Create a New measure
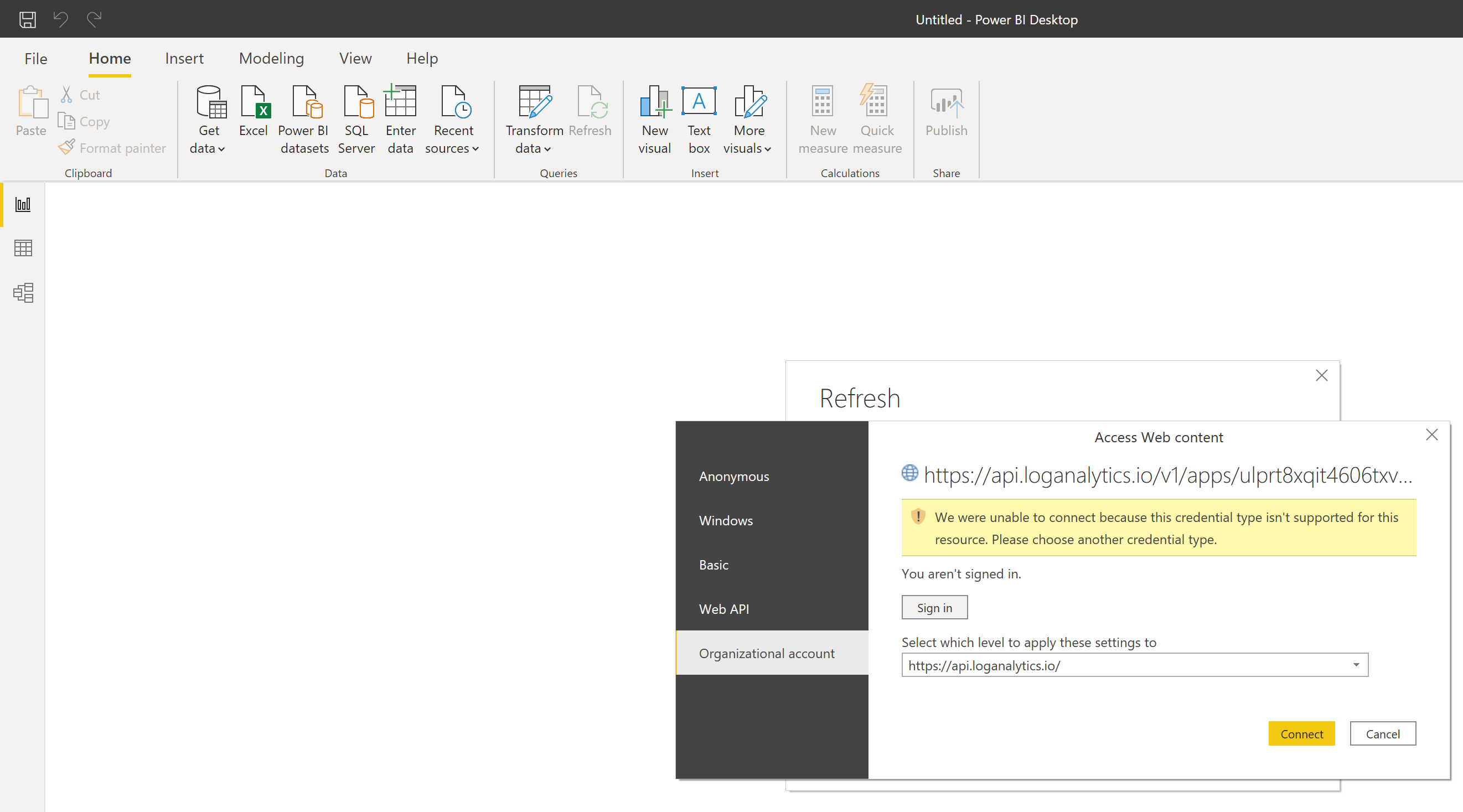The image size is (1463, 812). [x=822, y=117]
